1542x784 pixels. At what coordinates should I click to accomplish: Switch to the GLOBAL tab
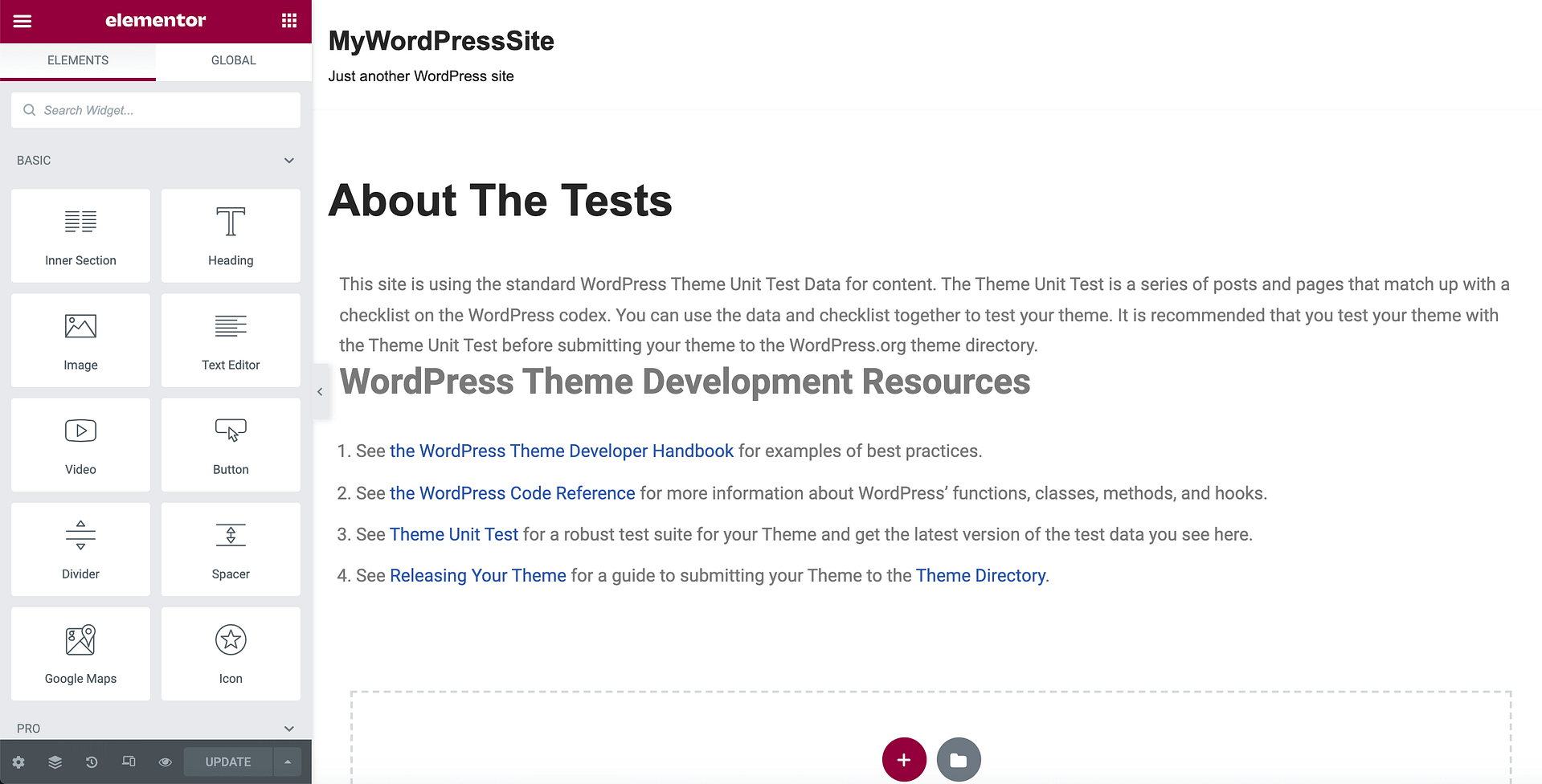(232, 59)
